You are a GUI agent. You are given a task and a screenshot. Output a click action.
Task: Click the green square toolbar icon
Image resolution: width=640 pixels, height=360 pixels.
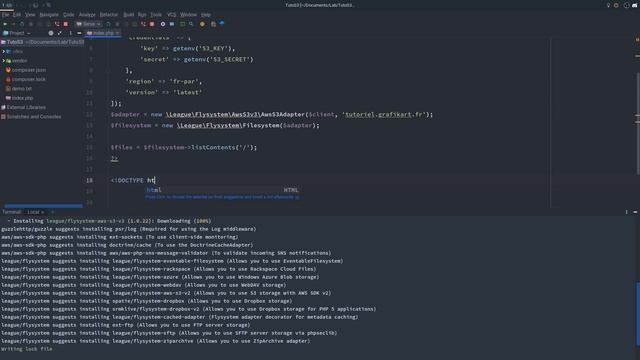point(182,24)
